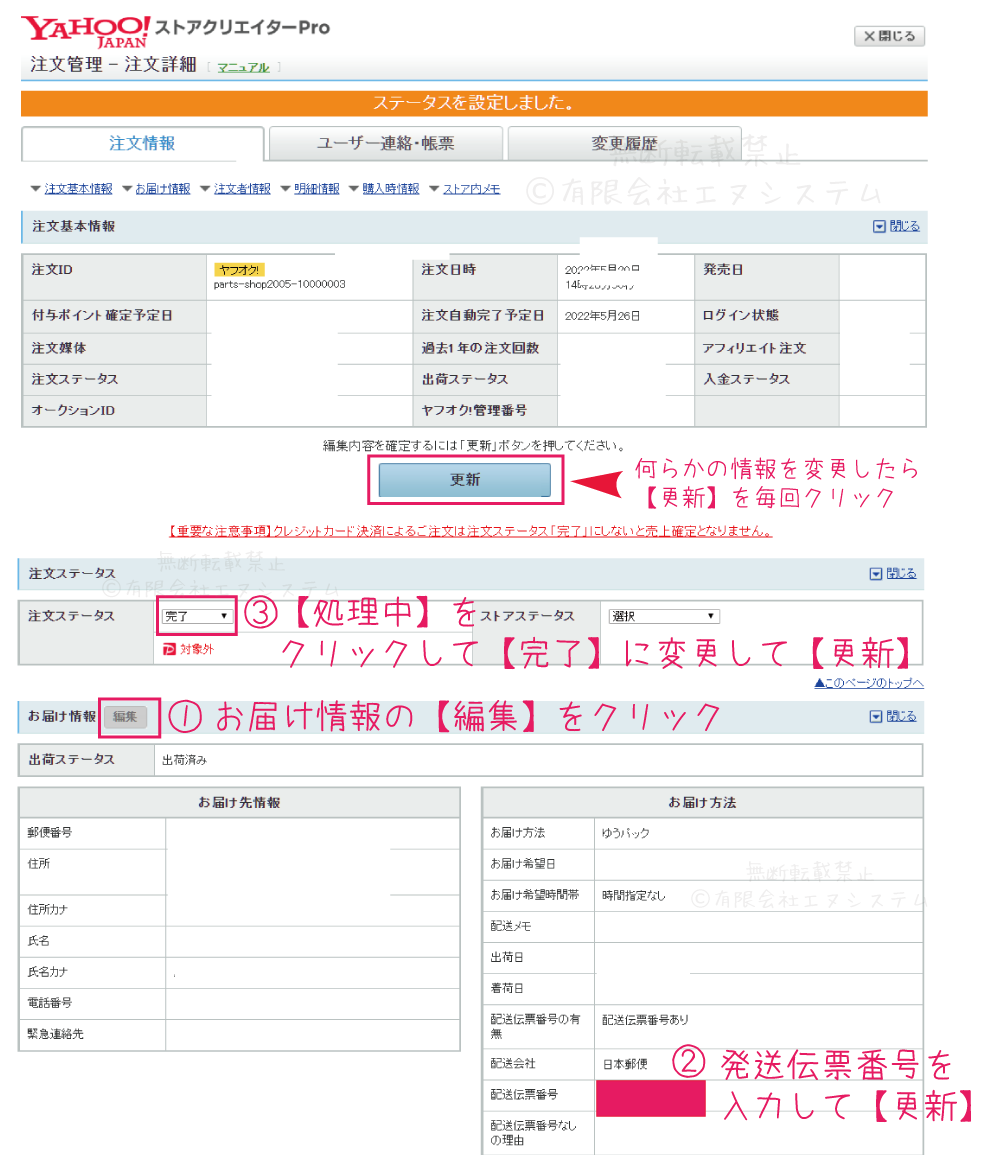Collapse 注文基本情報 section via 閉じる
Viewport: 981px width, 1155px height.
904,226
